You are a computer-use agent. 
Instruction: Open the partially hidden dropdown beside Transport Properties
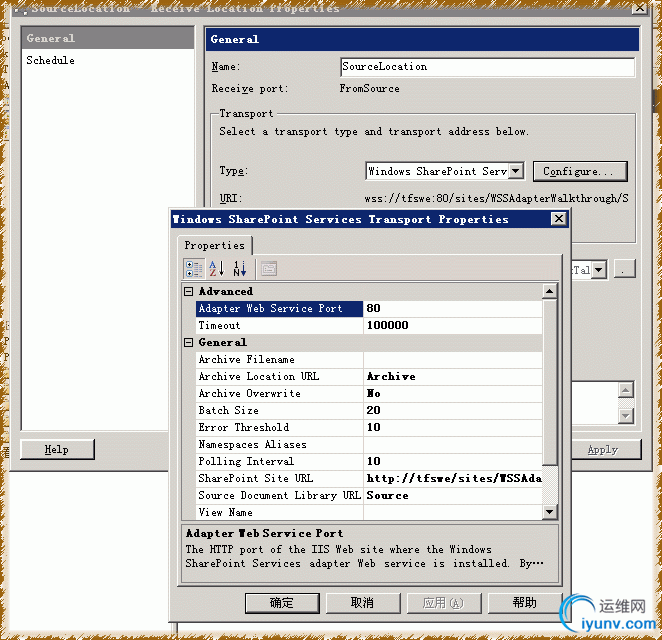pyautogui.click(x=599, y=269)
